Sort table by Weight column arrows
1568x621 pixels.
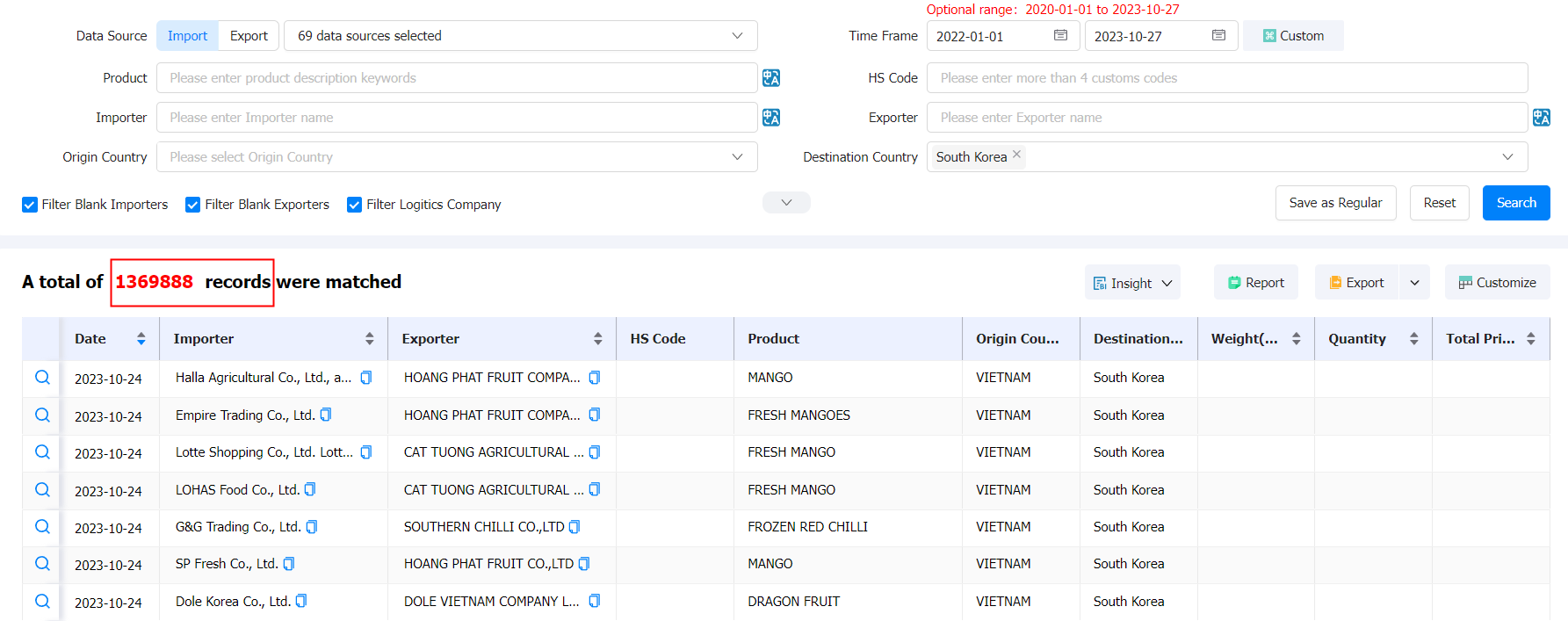pos(1297,339)
